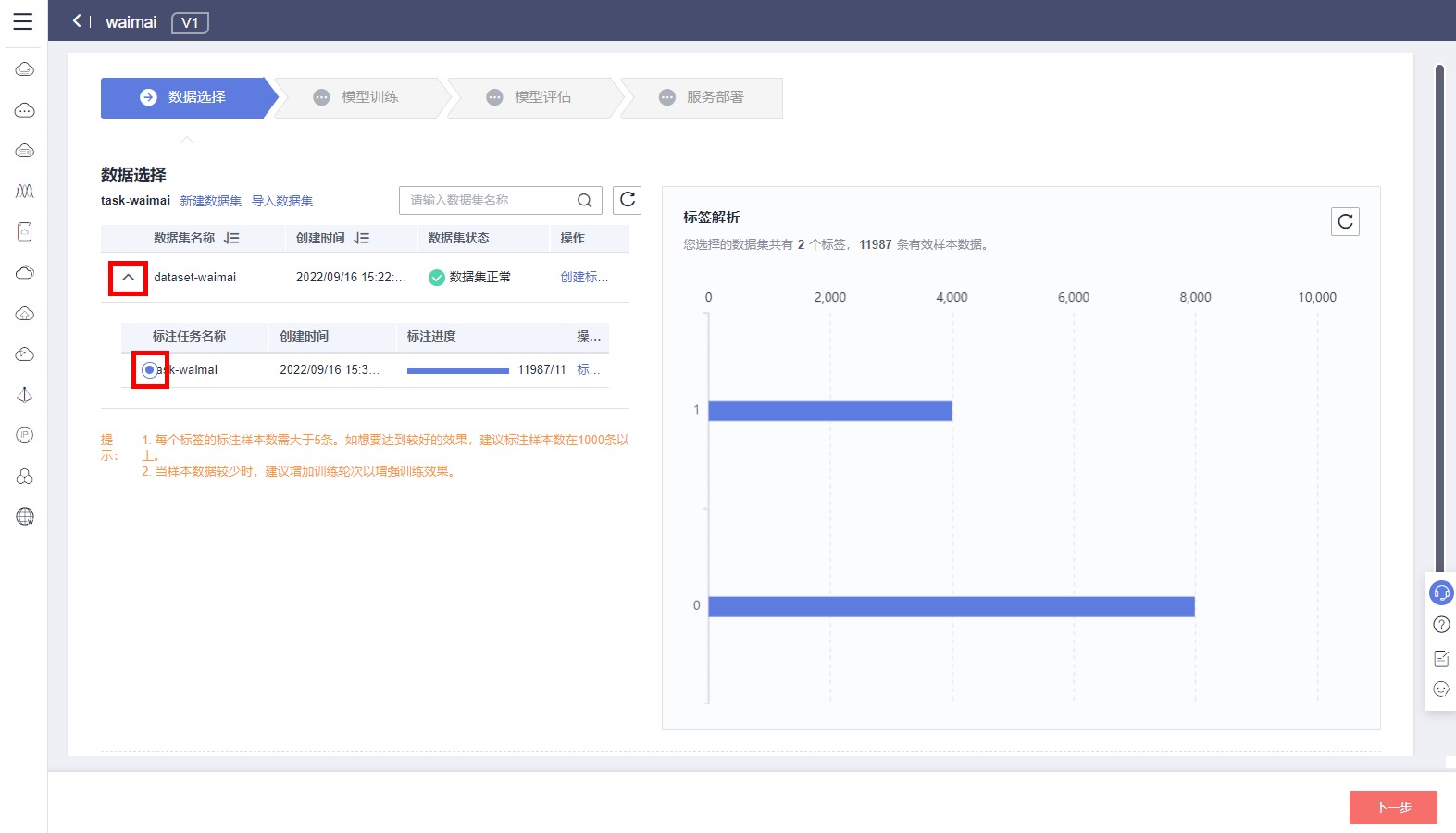This screenshot has width=1456, height=833.
Task: Click the label 0 bar in chart
Action: 951,606
